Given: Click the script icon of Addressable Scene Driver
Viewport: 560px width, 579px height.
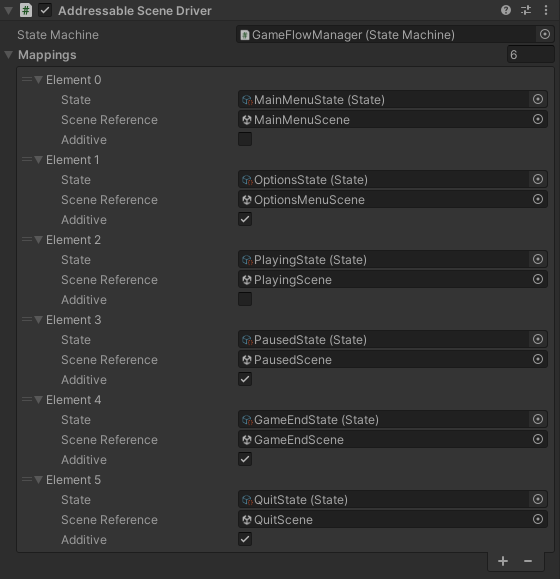Looking at the screenshot, I should [x=25, y=10].
